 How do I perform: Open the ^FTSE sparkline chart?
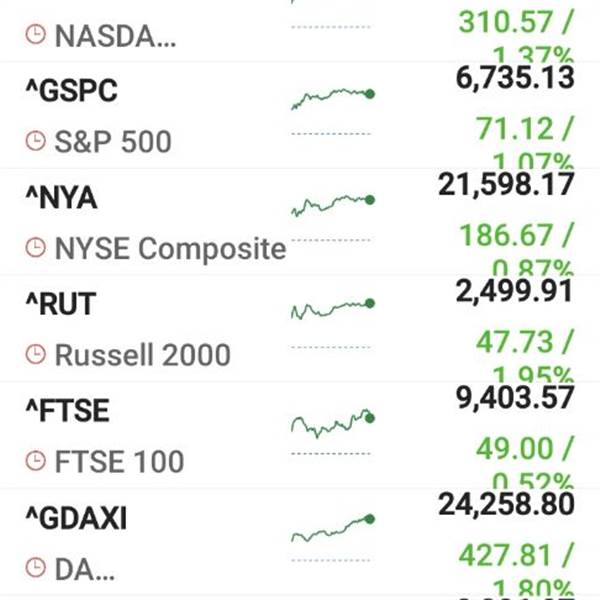tap(332, 423)
